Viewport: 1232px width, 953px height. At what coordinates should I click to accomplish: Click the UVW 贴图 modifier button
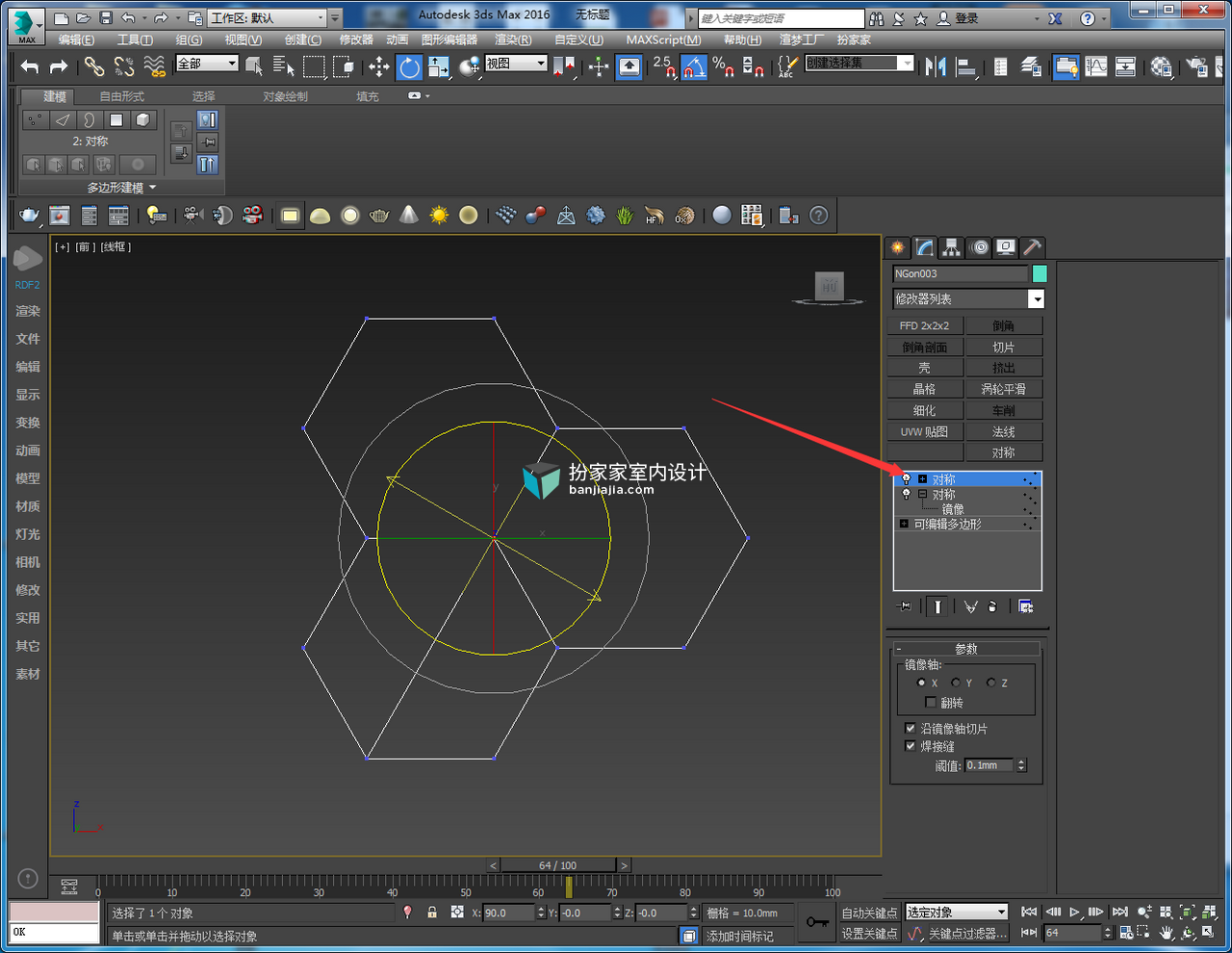tap(924, 432)
